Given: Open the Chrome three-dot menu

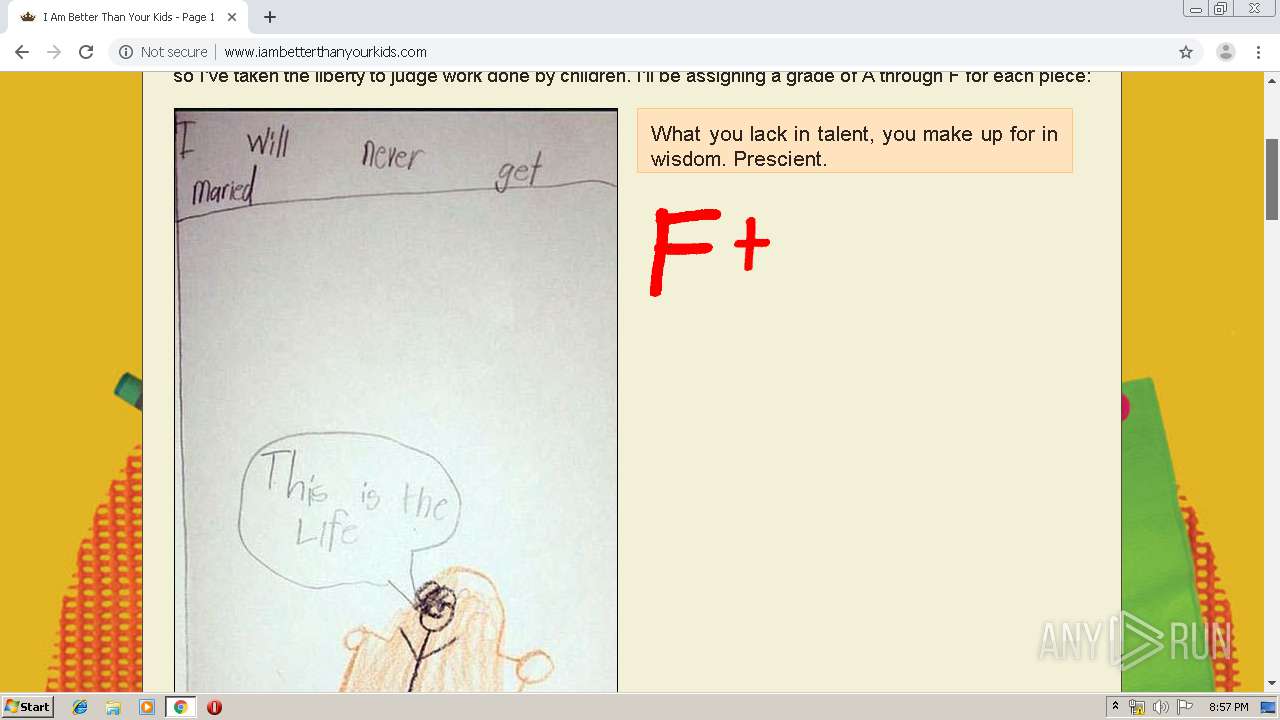Looking at the screenshot, I should click(1258, 52).
